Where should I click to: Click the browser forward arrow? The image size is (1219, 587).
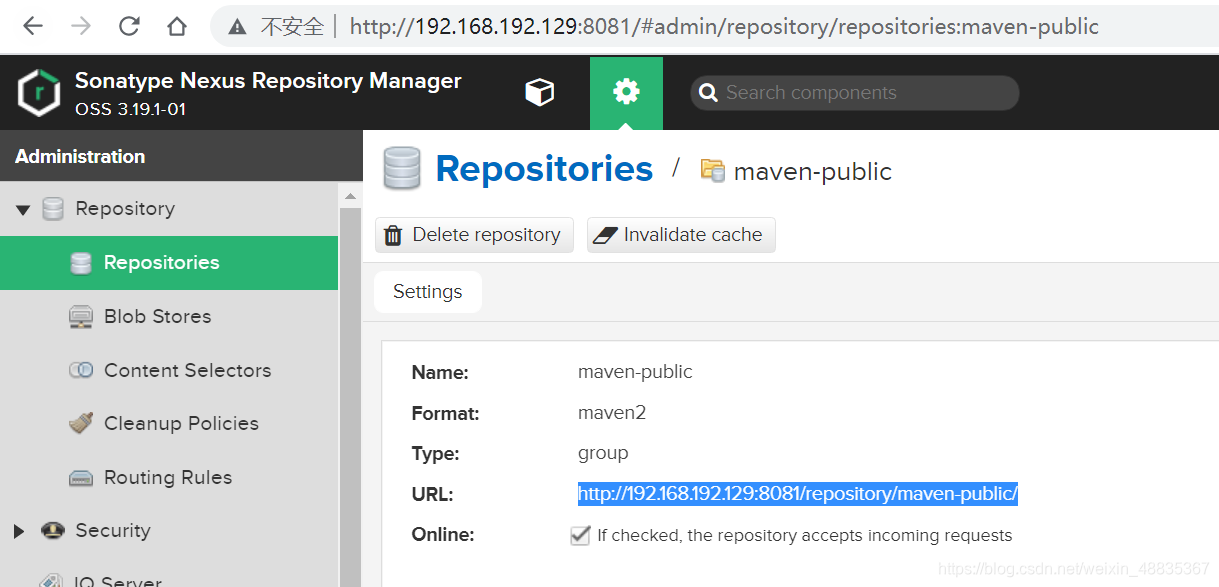click(x=81, y=26)
